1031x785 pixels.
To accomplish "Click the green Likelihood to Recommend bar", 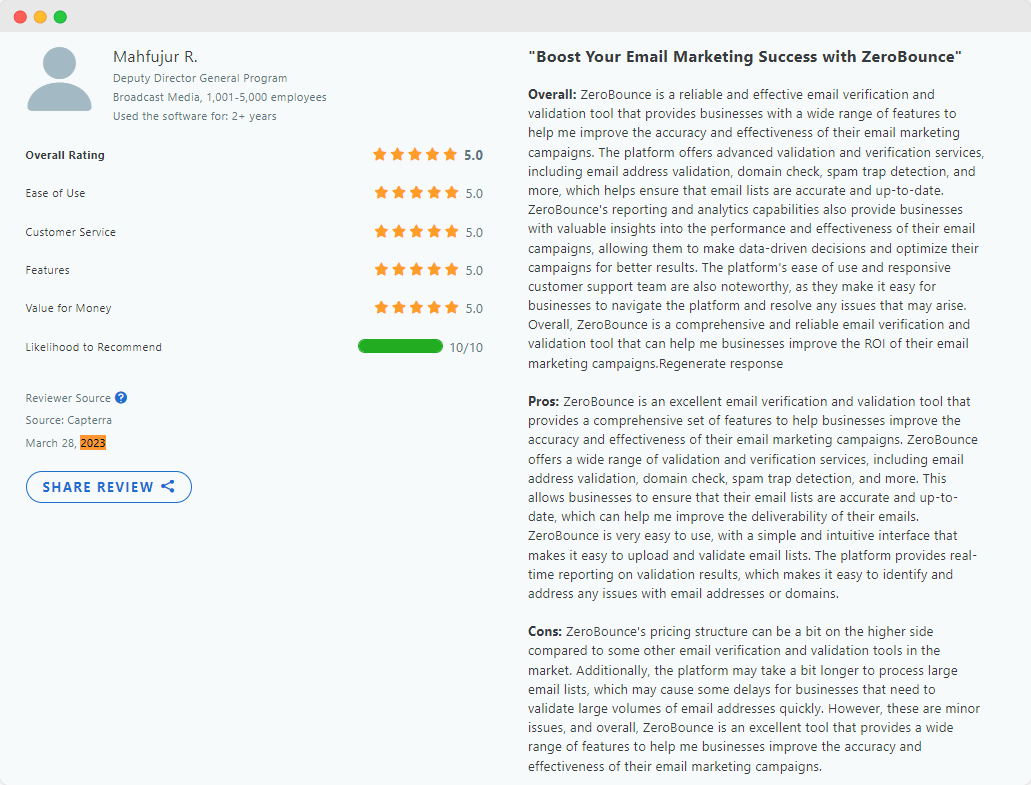I will pyautogui.click(x=400, y=347).
